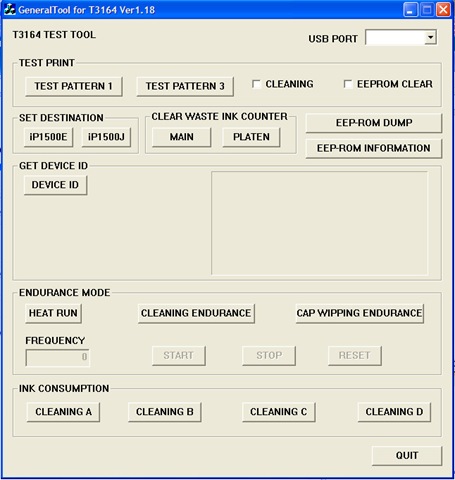Run TEST PATTERN 3 print
Viewport: 455px width, 480px height.
185,86
